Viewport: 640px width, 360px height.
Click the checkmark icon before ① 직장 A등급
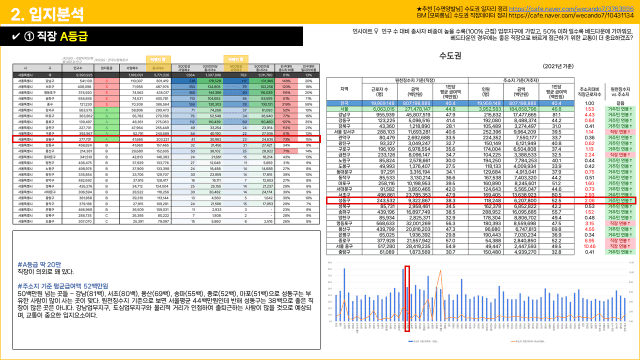coord(16,36)
